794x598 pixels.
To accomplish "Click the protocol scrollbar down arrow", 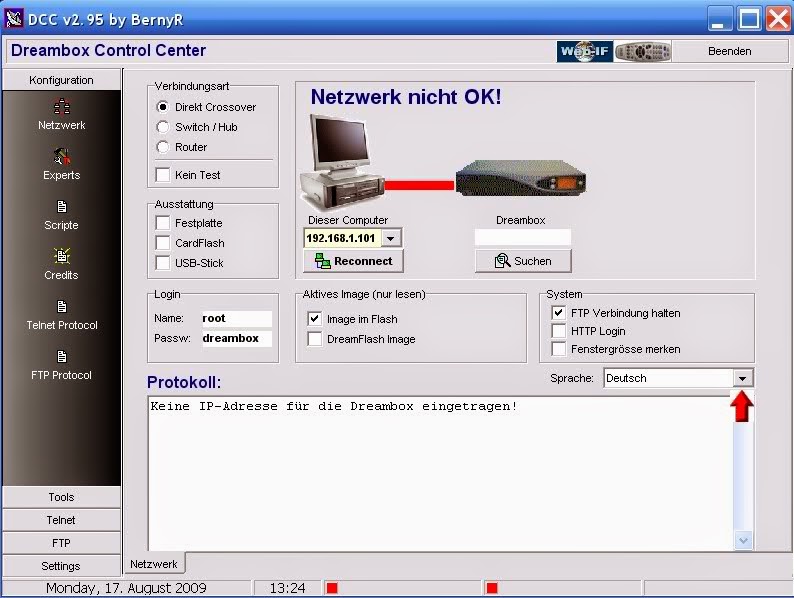I will click(743, 541).
